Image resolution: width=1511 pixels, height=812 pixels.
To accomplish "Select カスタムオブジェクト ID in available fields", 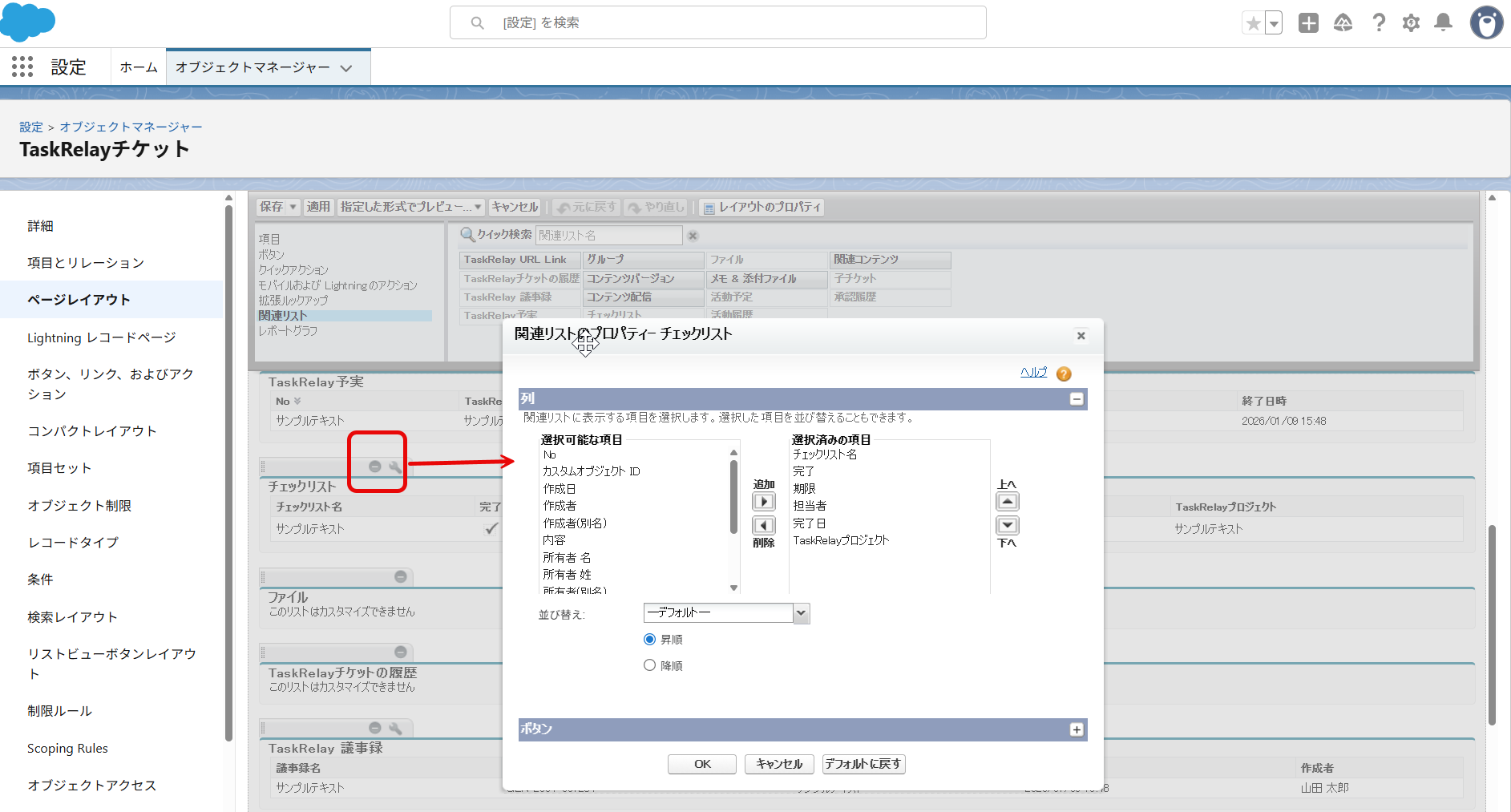I will 592,471.
